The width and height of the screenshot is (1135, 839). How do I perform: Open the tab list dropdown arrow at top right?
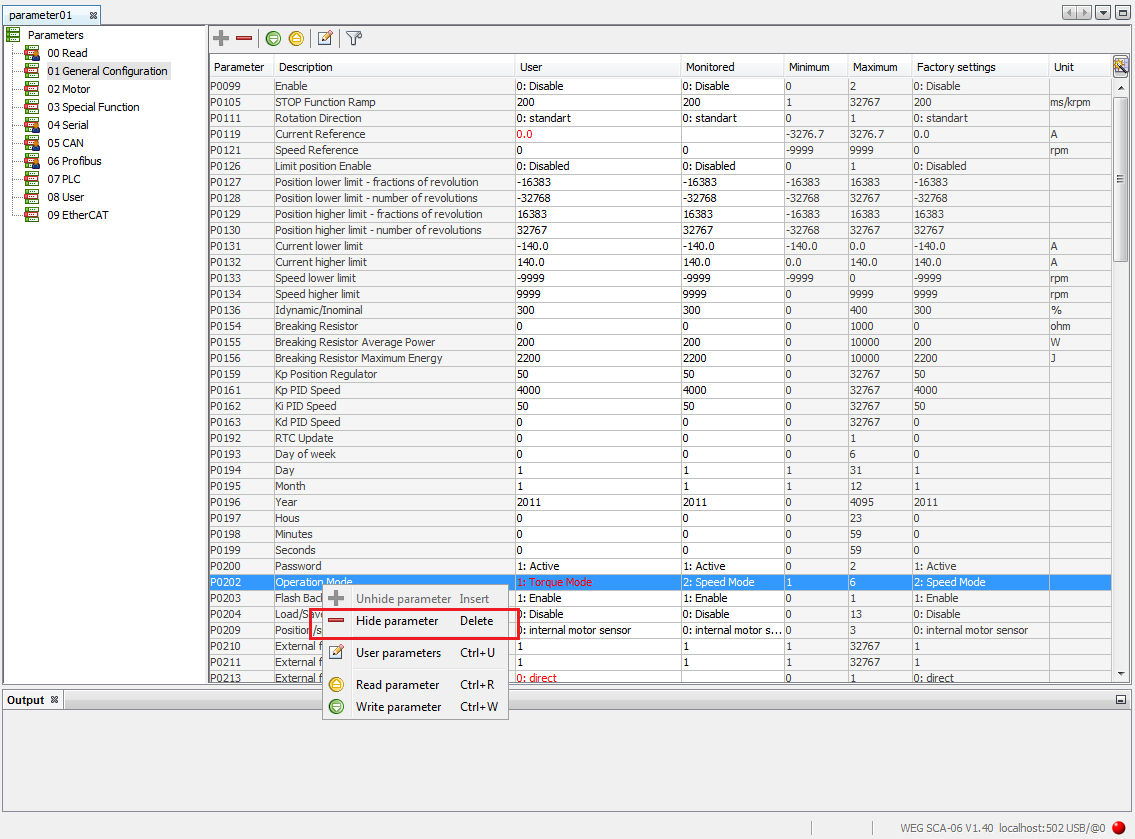point(1103,11)
